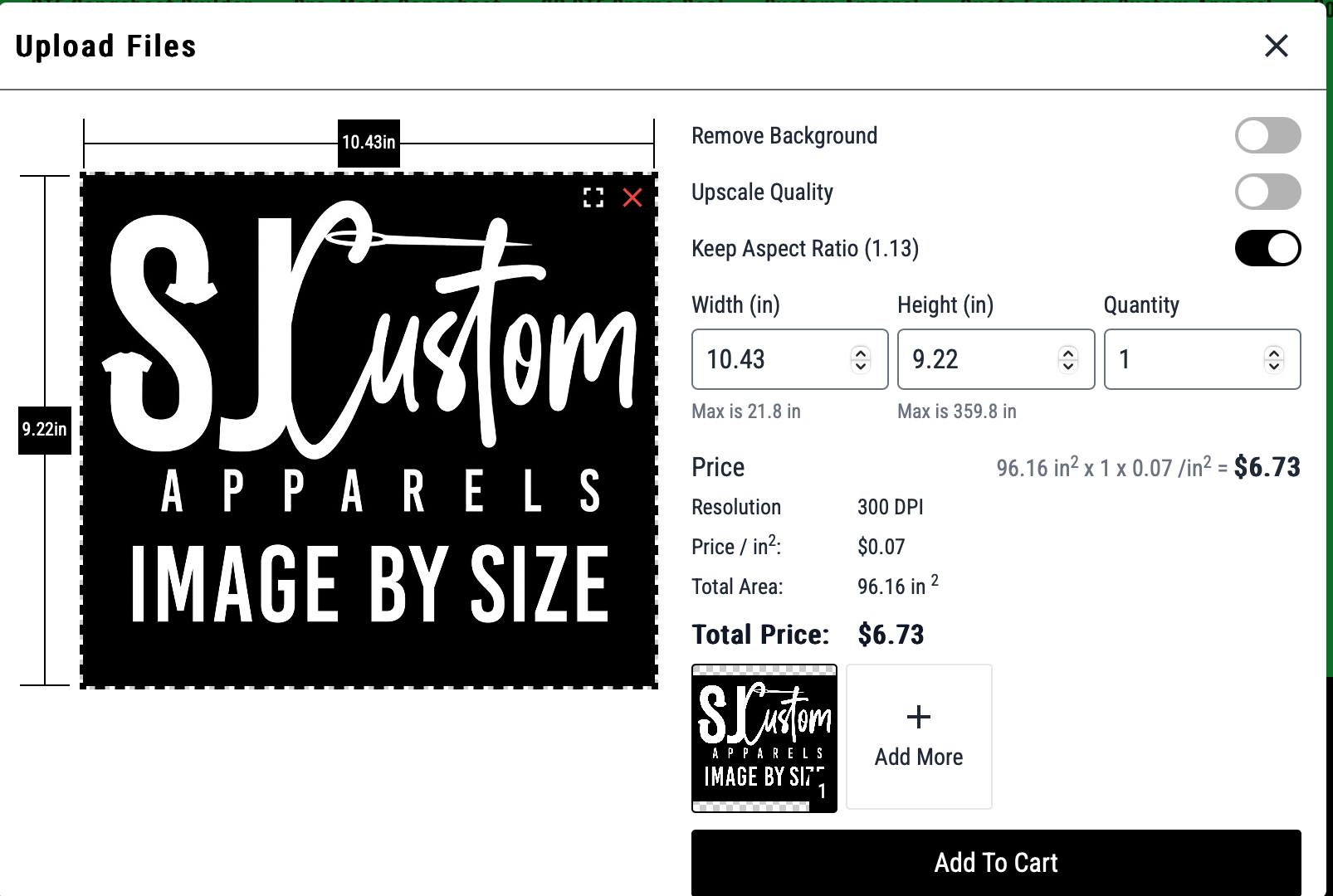Toggle Remove Background switch
This screenshot has width=1333, height=896.
1267,135
